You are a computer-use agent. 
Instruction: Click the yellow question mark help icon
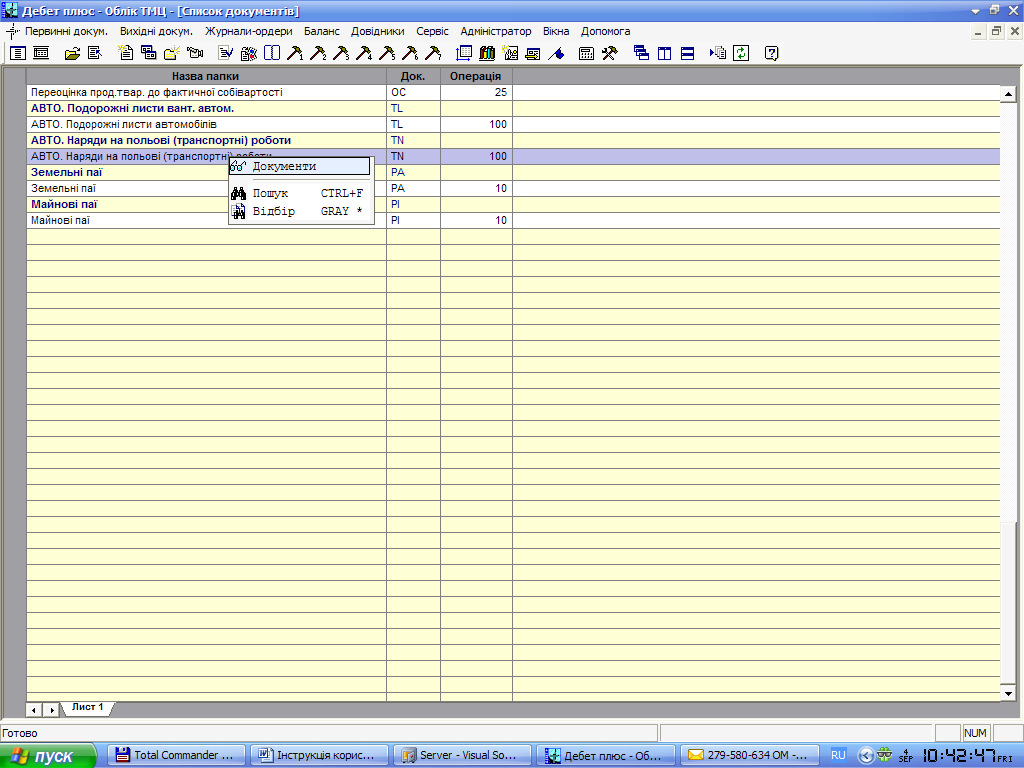[x=771, y=54]
